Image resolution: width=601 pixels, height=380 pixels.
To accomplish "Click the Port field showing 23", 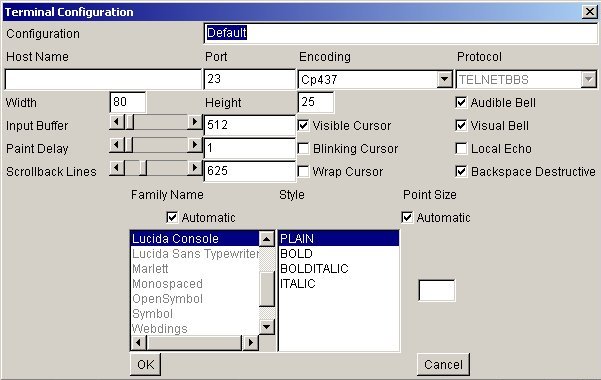I will (250, 79).
